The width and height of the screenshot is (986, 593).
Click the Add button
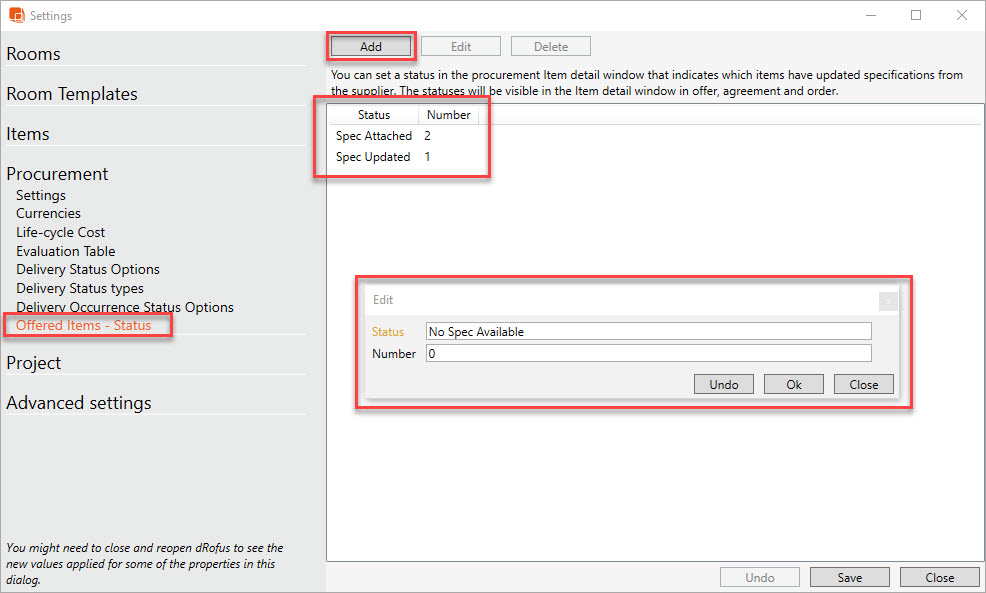[x=371, y=47]
